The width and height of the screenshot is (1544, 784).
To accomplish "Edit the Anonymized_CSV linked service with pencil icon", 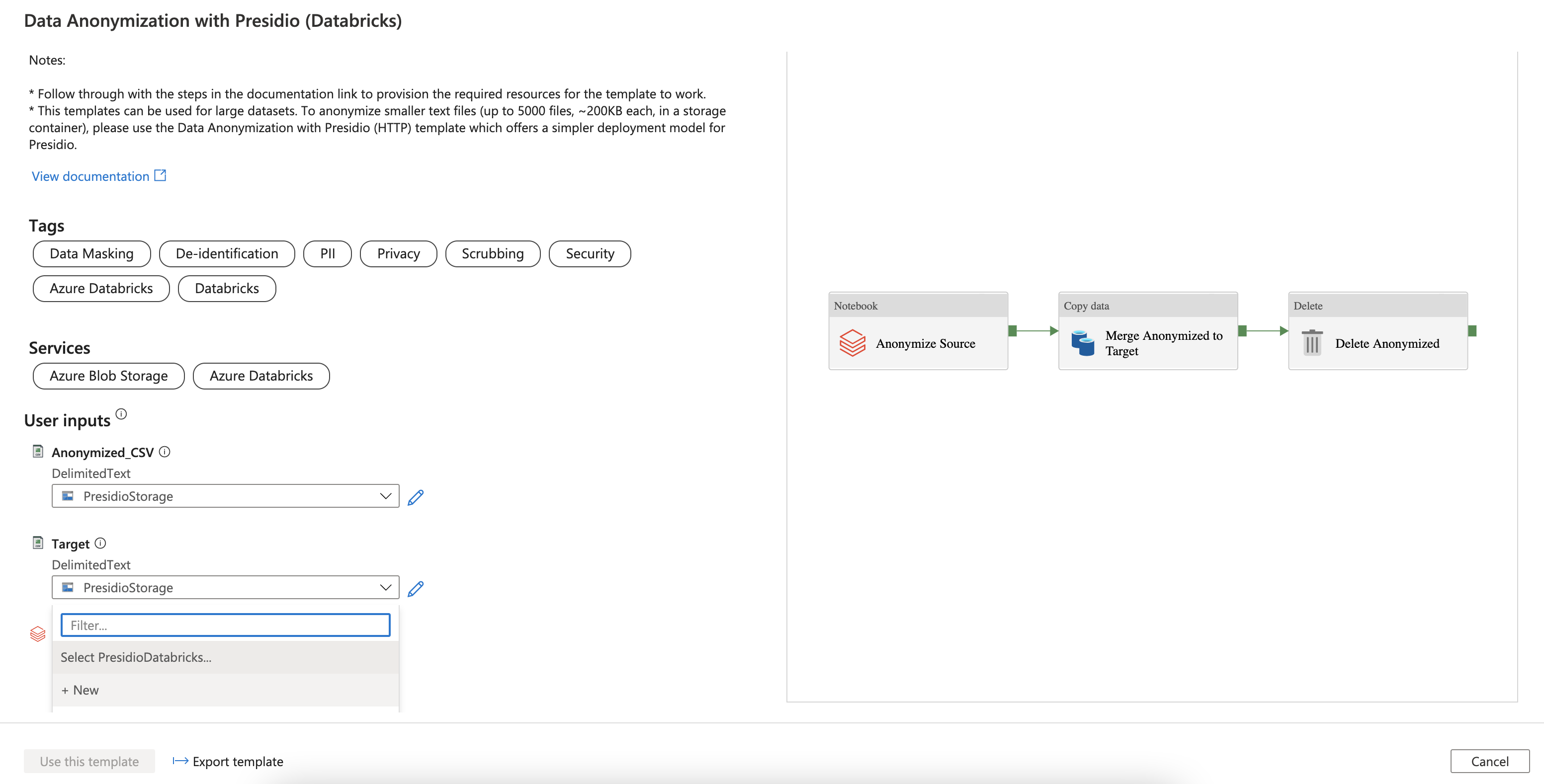I will [x=416, y=497].
